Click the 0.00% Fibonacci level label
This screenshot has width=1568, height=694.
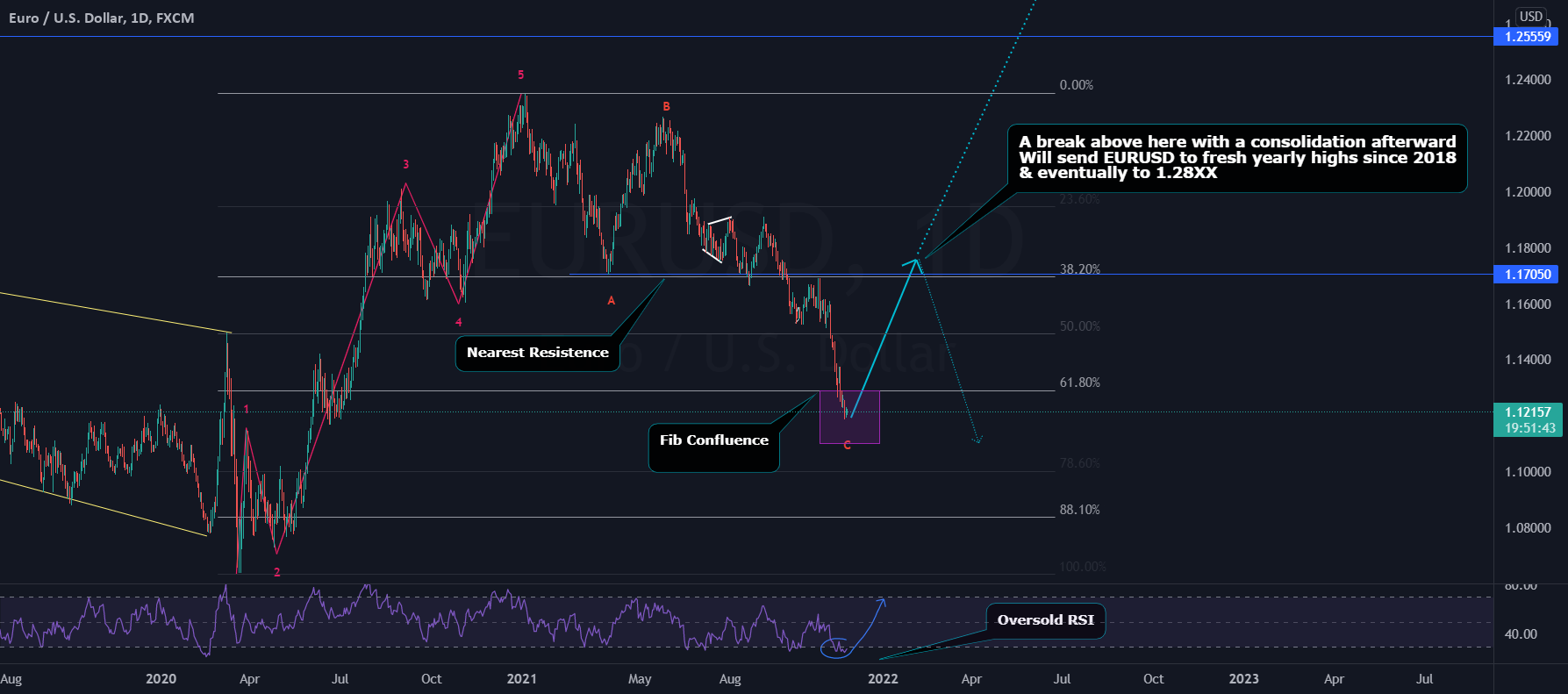click(x=1077, y=85)
